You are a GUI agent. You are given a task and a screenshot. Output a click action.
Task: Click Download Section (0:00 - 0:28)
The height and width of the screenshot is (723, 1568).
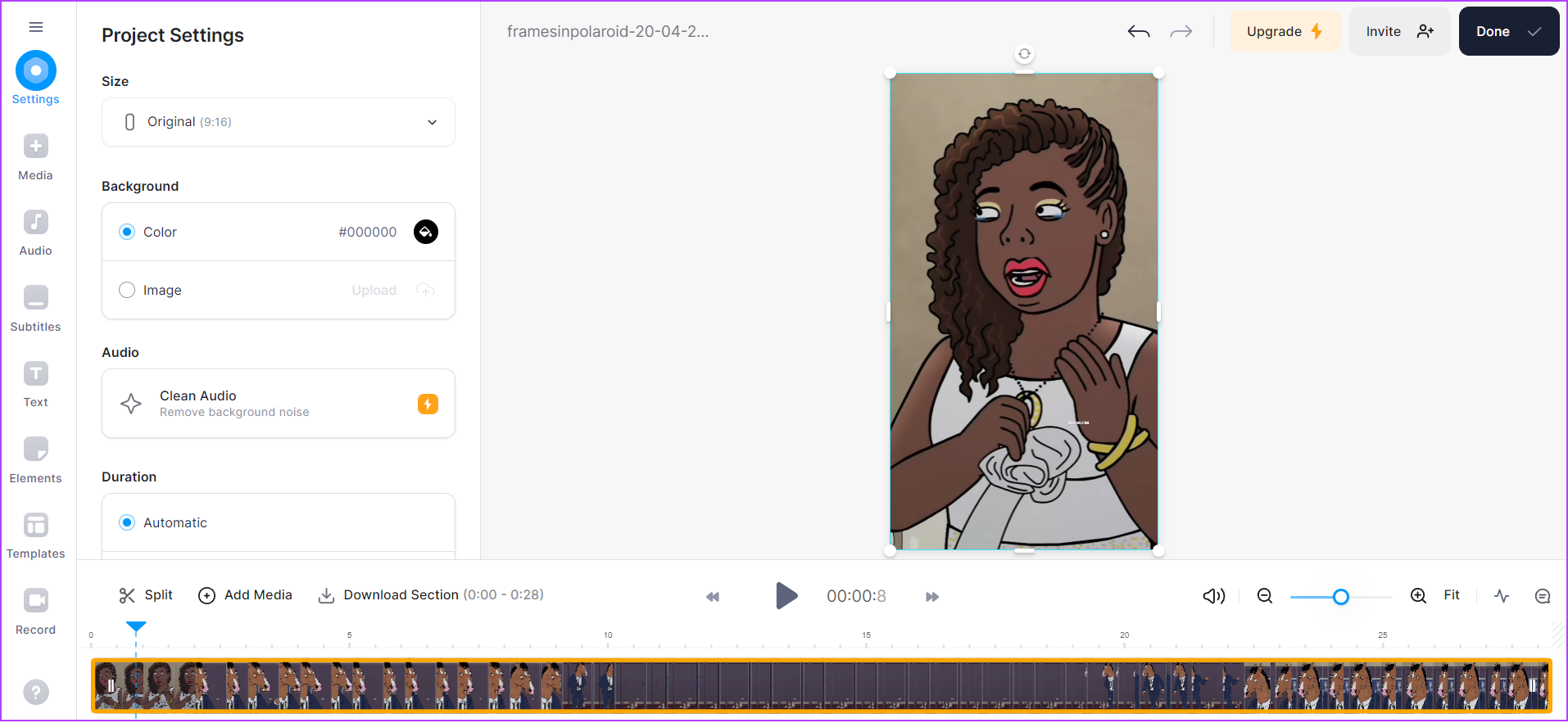(431, 595)
